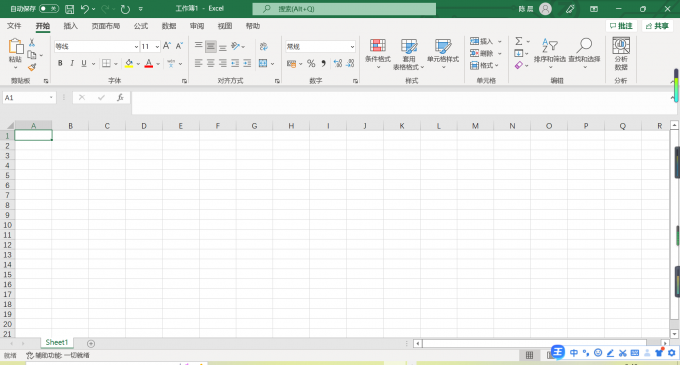Click the AutoSum sigma icon

[519, 41]
